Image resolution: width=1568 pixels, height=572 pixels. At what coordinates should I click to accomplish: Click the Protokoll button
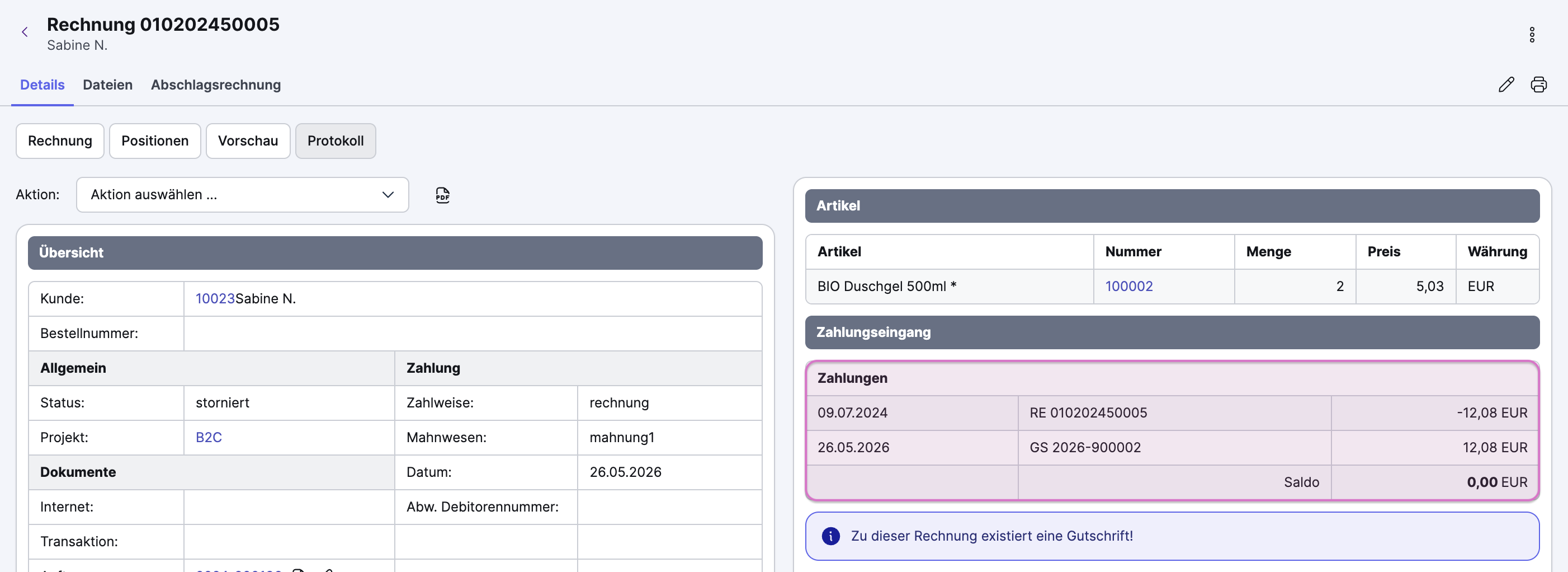tap(336, 140)
